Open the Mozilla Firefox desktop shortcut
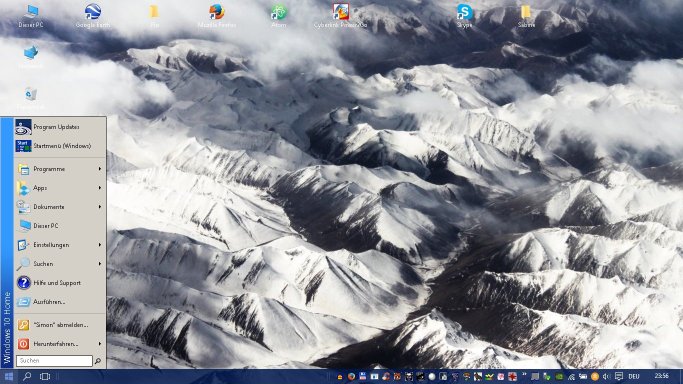The width and height of the screenshot is (683, 384). (216, 16)
